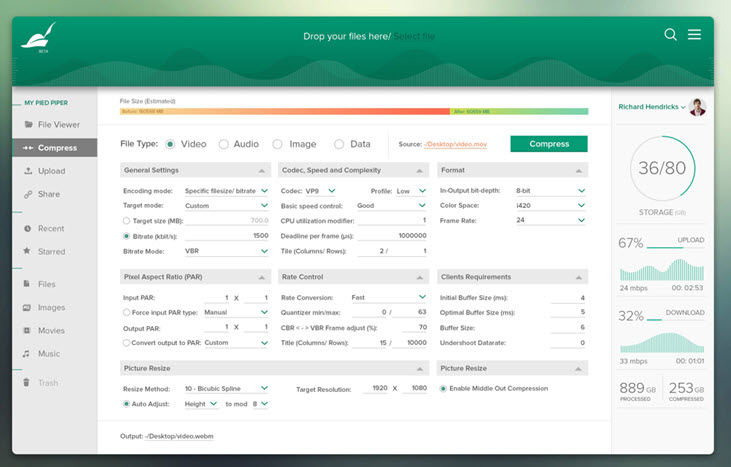Select the Audio file type radio button

coord(223,144)
